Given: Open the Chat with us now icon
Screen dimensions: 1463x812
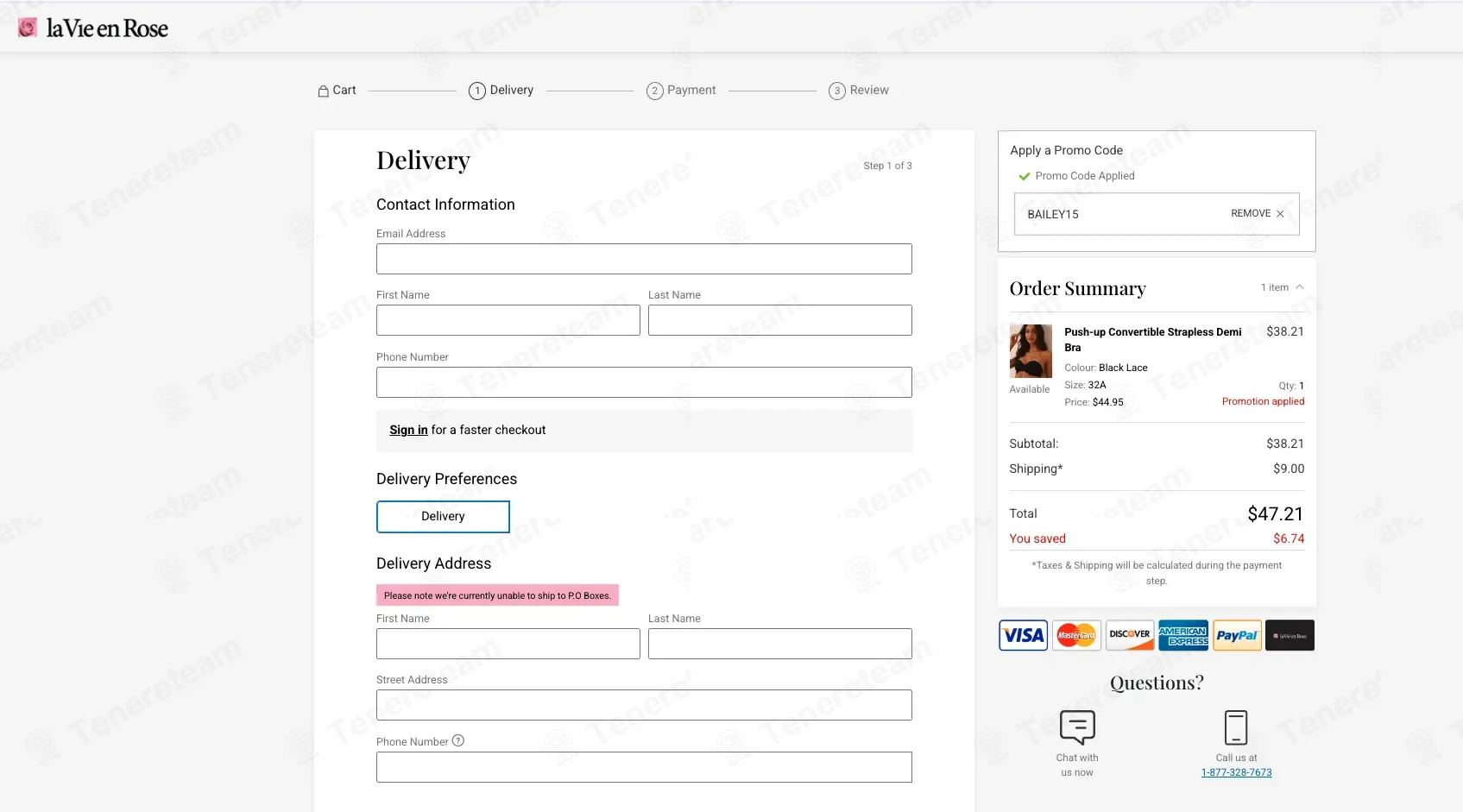Looking at the screenshot, I should point(1077,727).
